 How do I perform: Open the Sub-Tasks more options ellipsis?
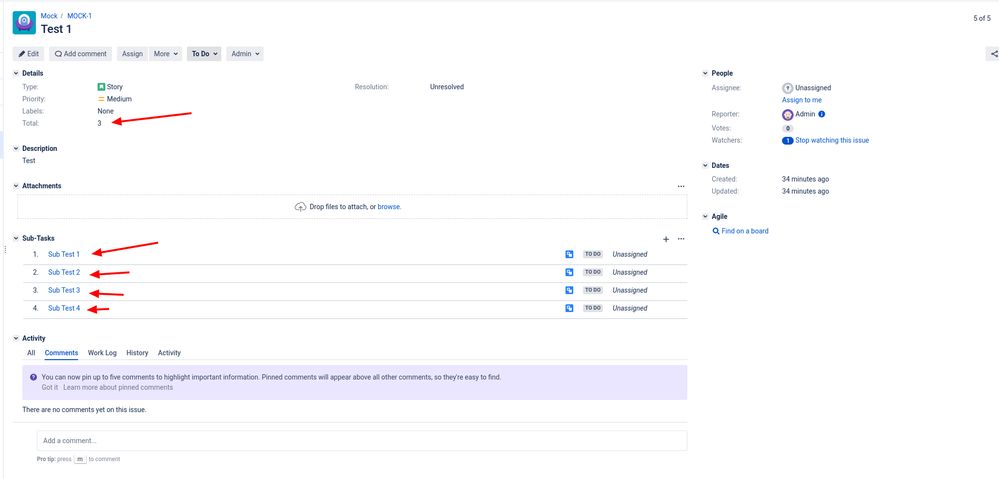coord(681,239)
